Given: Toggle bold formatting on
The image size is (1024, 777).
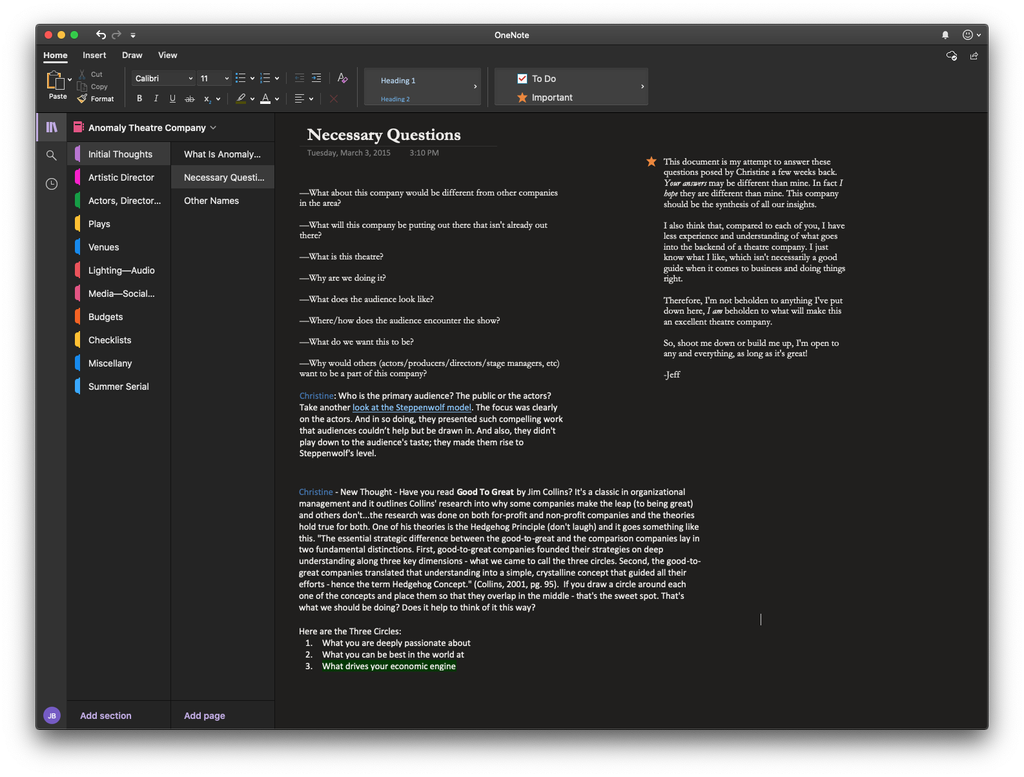Looking at the screenshot, I should [139, 98].
